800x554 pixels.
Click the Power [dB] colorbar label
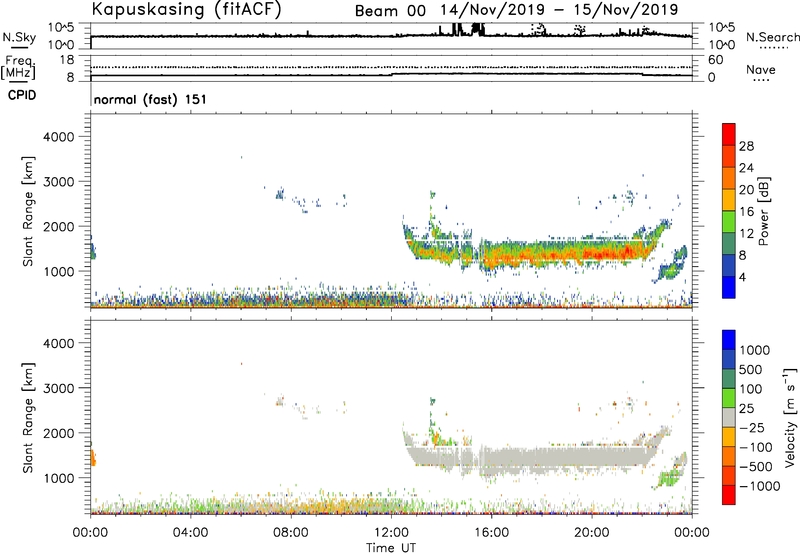click(x=763, y=211)
